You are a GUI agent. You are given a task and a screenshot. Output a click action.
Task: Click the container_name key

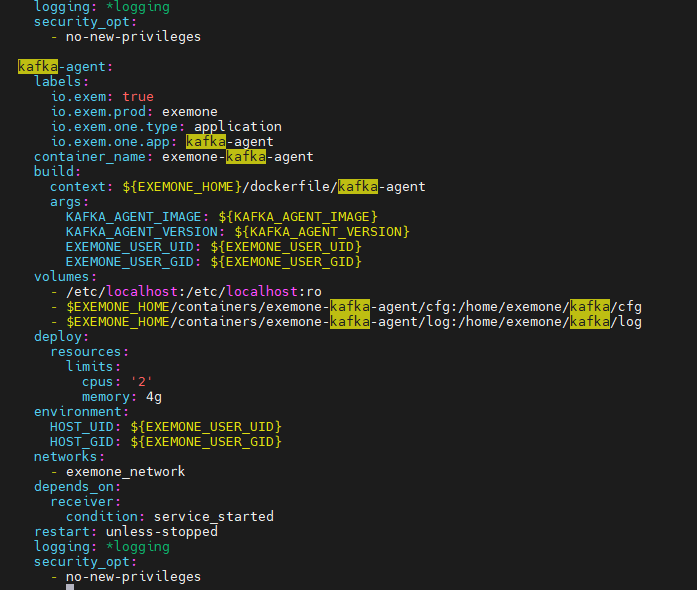[90, 157]
